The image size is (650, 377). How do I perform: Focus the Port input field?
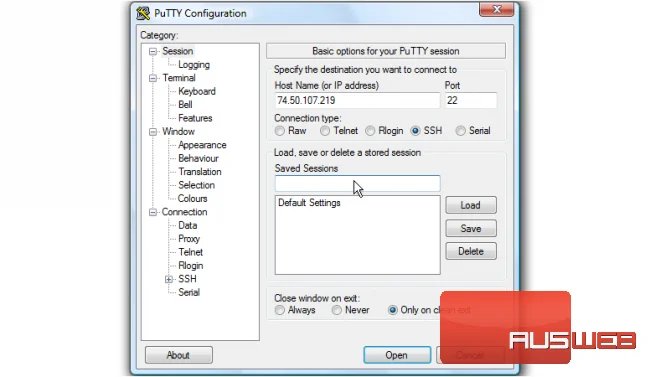tap(471, 100)
